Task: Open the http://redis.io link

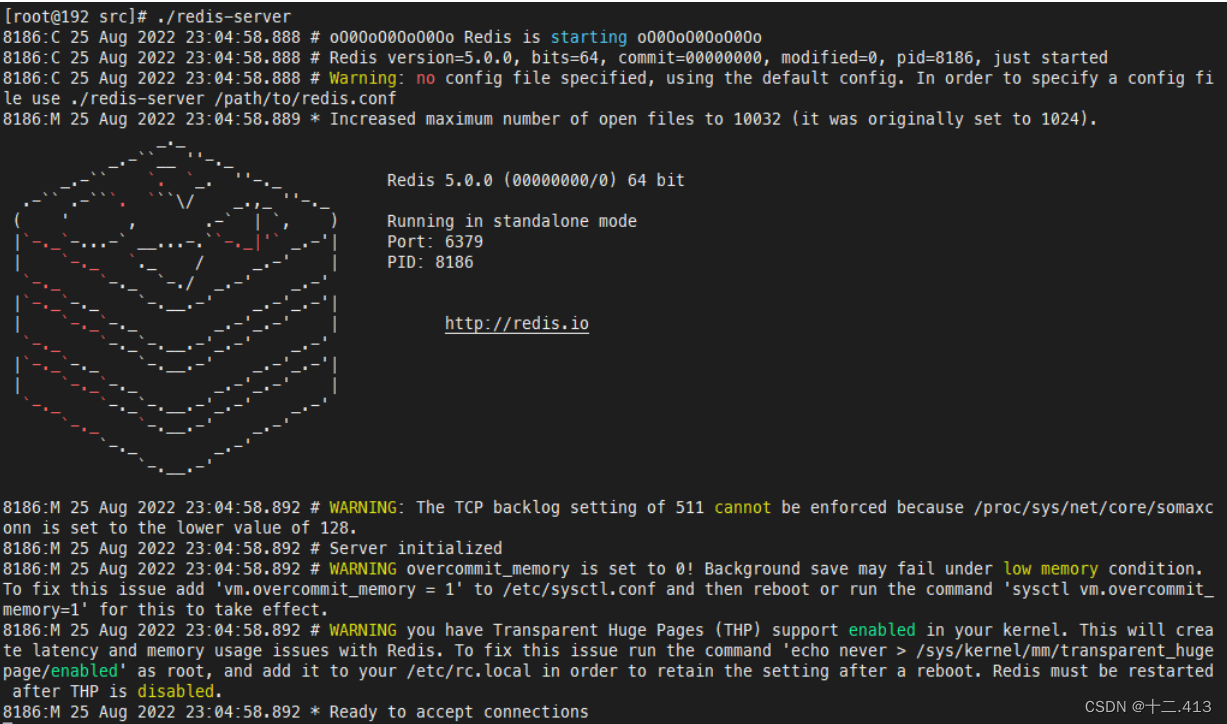Action: [x=516, y=323]
